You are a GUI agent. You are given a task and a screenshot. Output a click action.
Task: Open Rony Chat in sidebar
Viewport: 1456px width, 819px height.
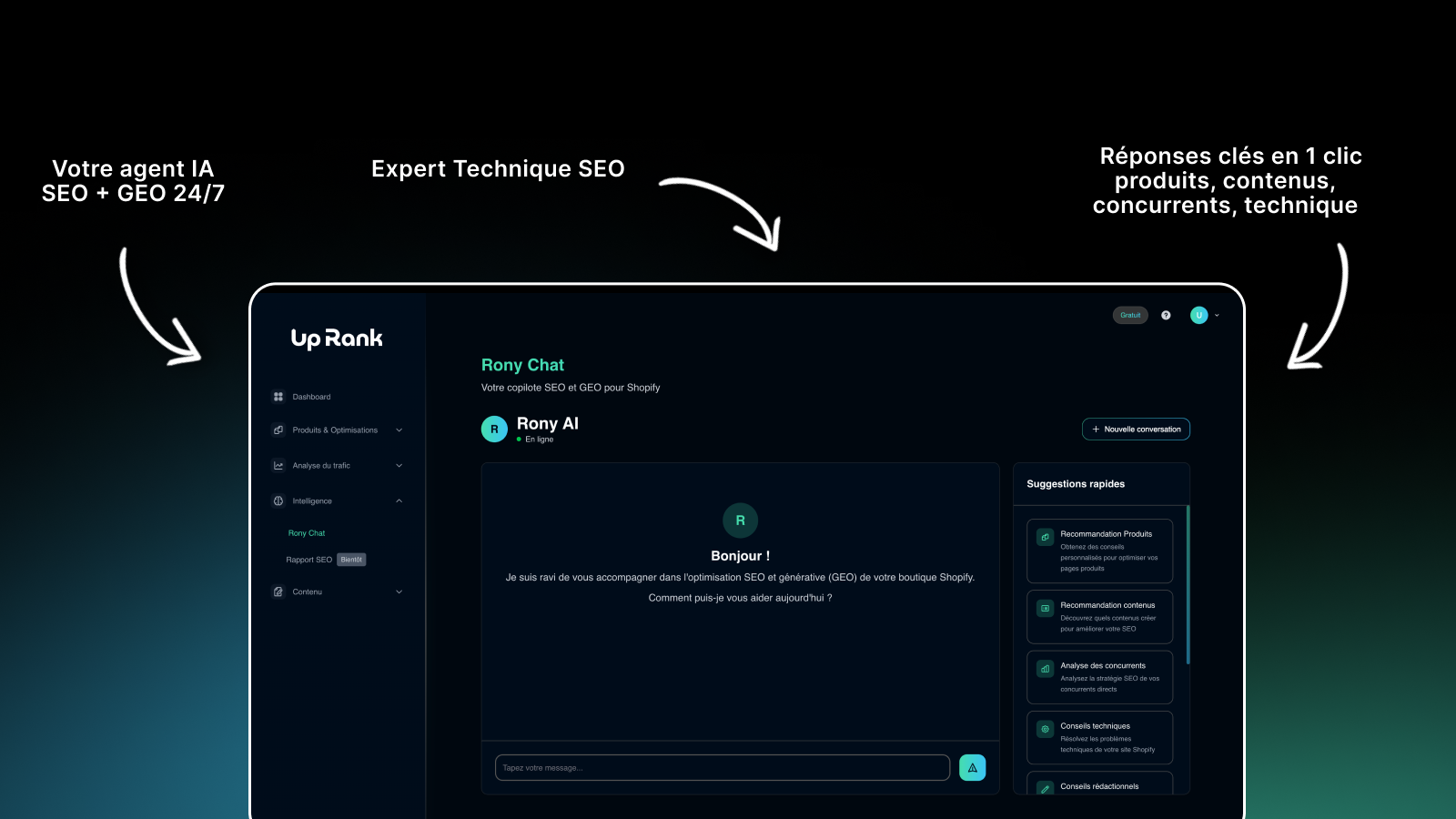307,533
